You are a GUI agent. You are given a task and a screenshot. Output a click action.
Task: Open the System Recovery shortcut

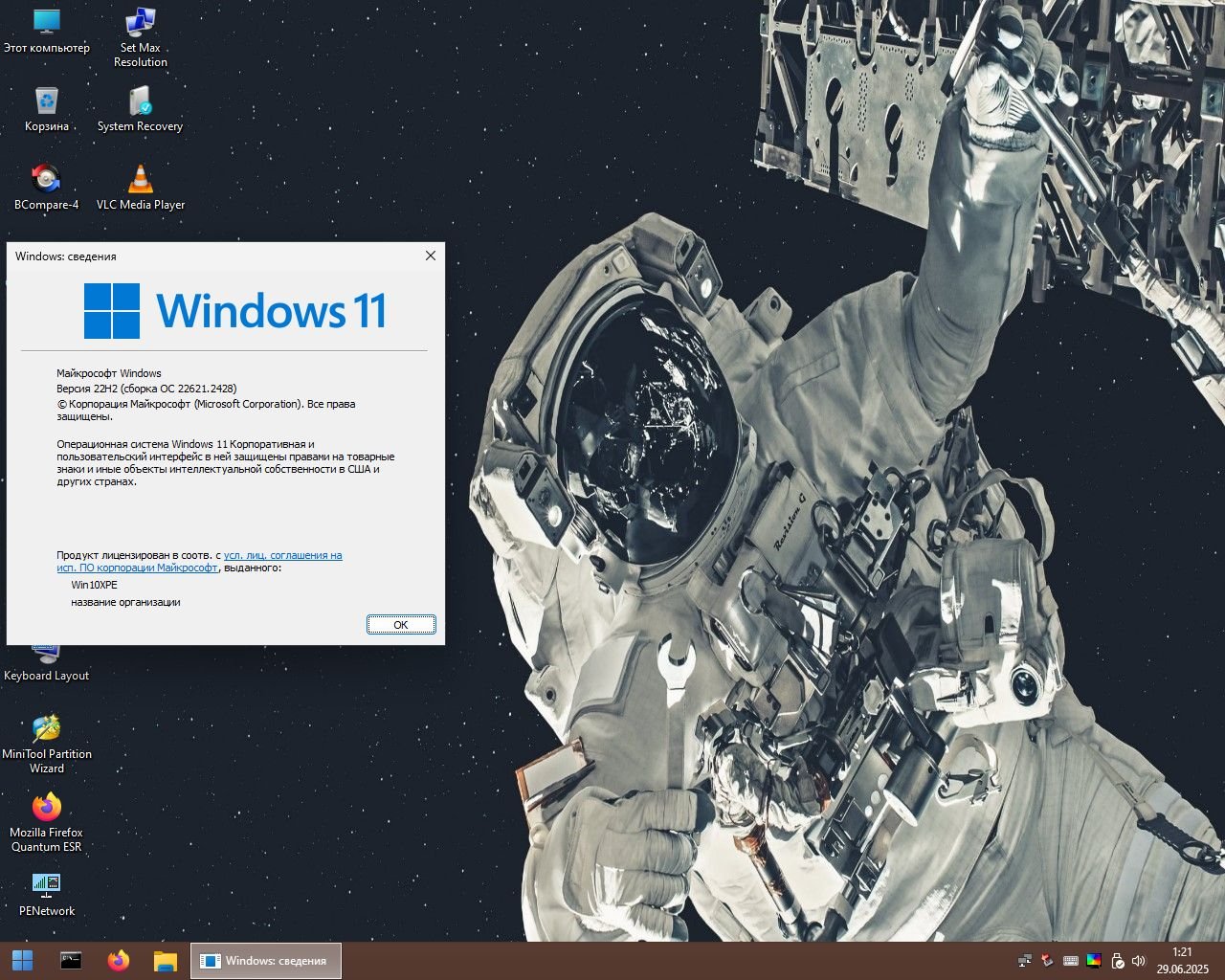pos(140,101)
